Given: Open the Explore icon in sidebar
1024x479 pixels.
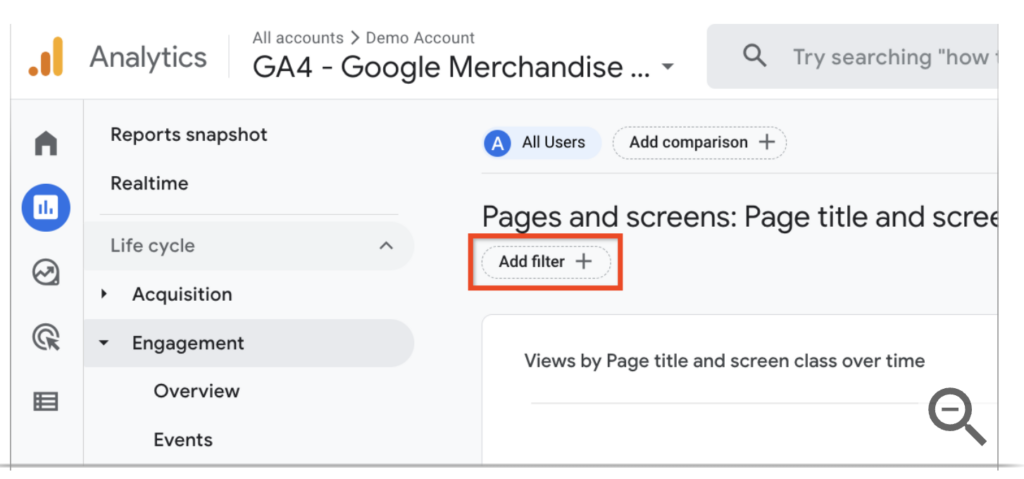Looking at the screenshot, I should [46, 273].
